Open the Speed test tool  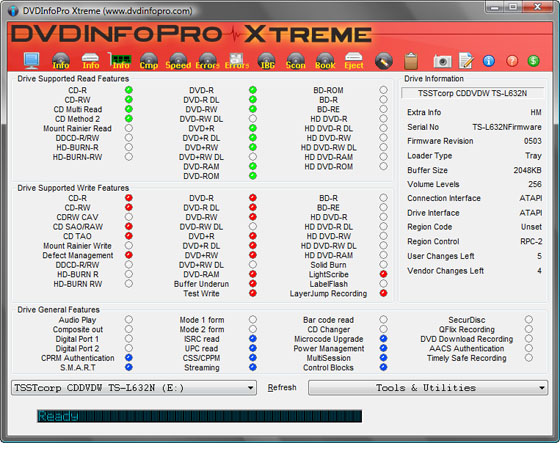[x=178, y=61]
